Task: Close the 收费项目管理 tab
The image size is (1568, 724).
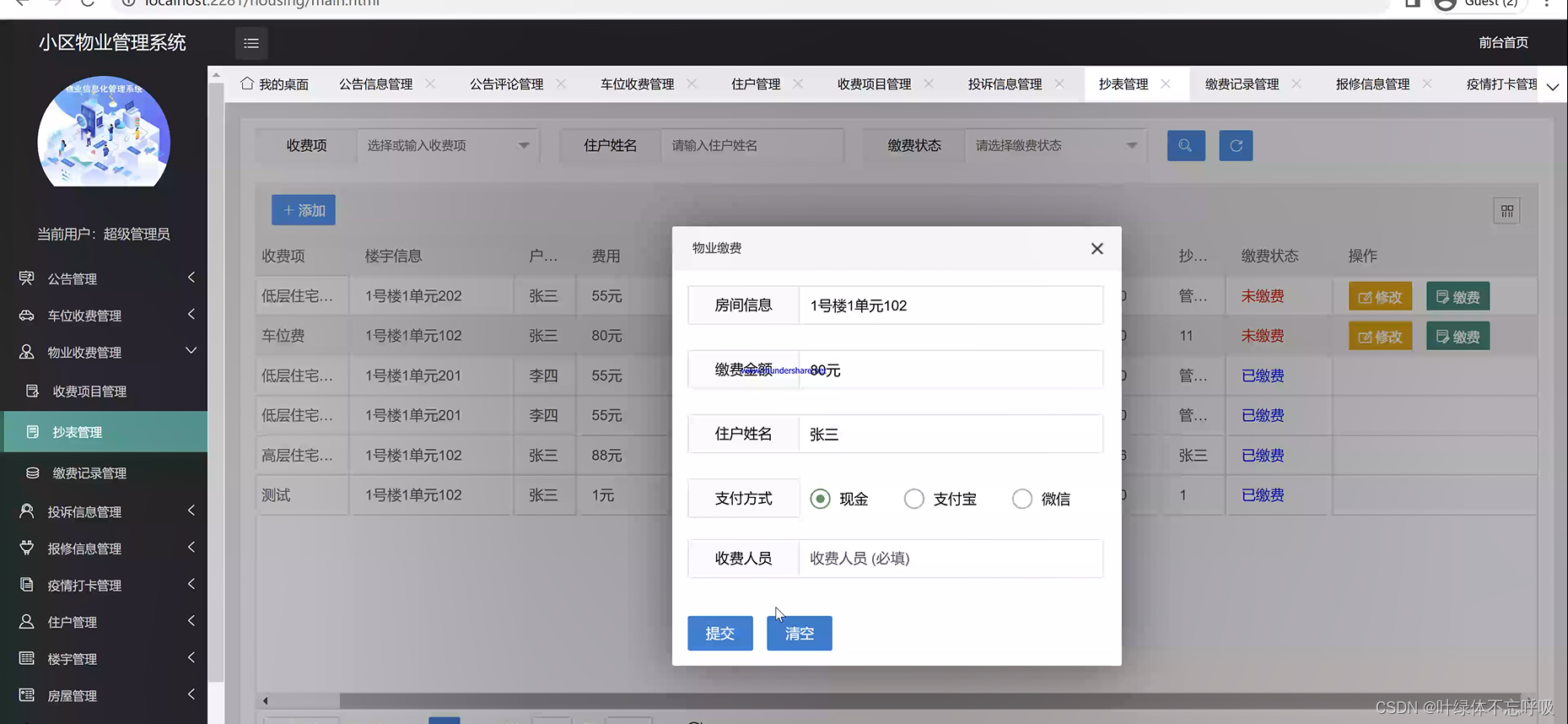Action: click(929, 84)
